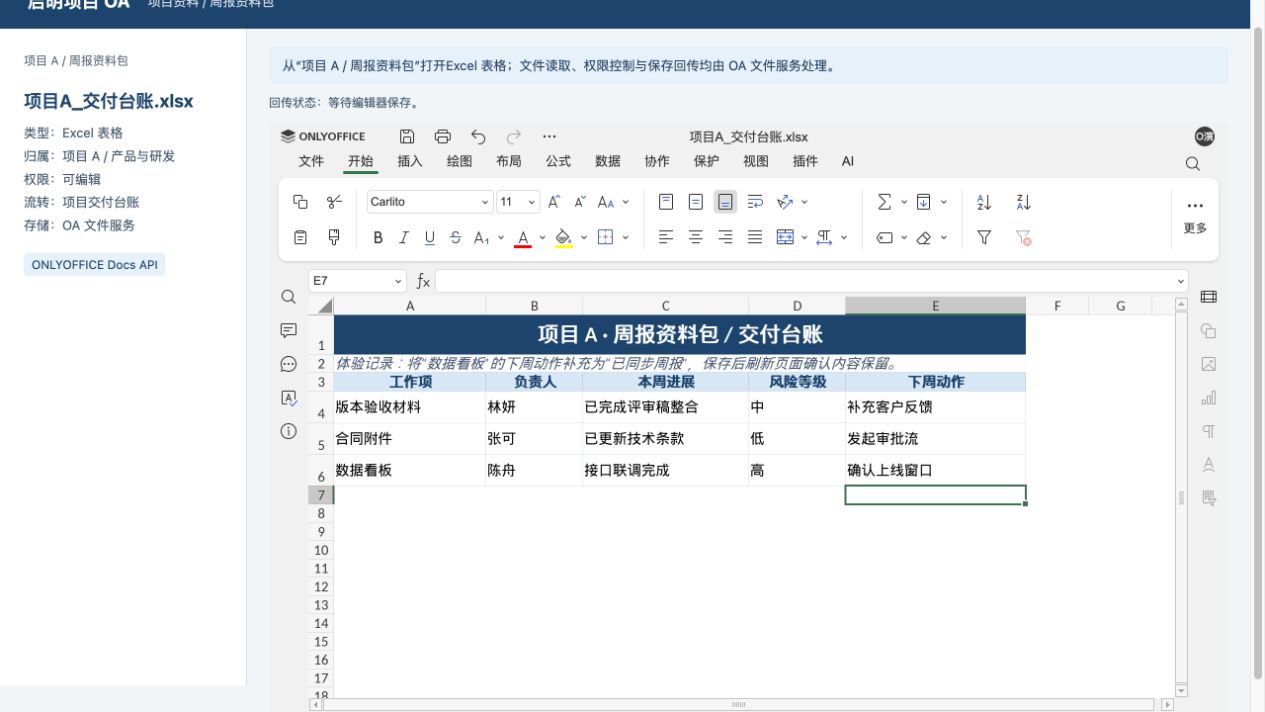Expand the summation function dropdown
The image size is (1265, 712).
click(x=904, y=202)
